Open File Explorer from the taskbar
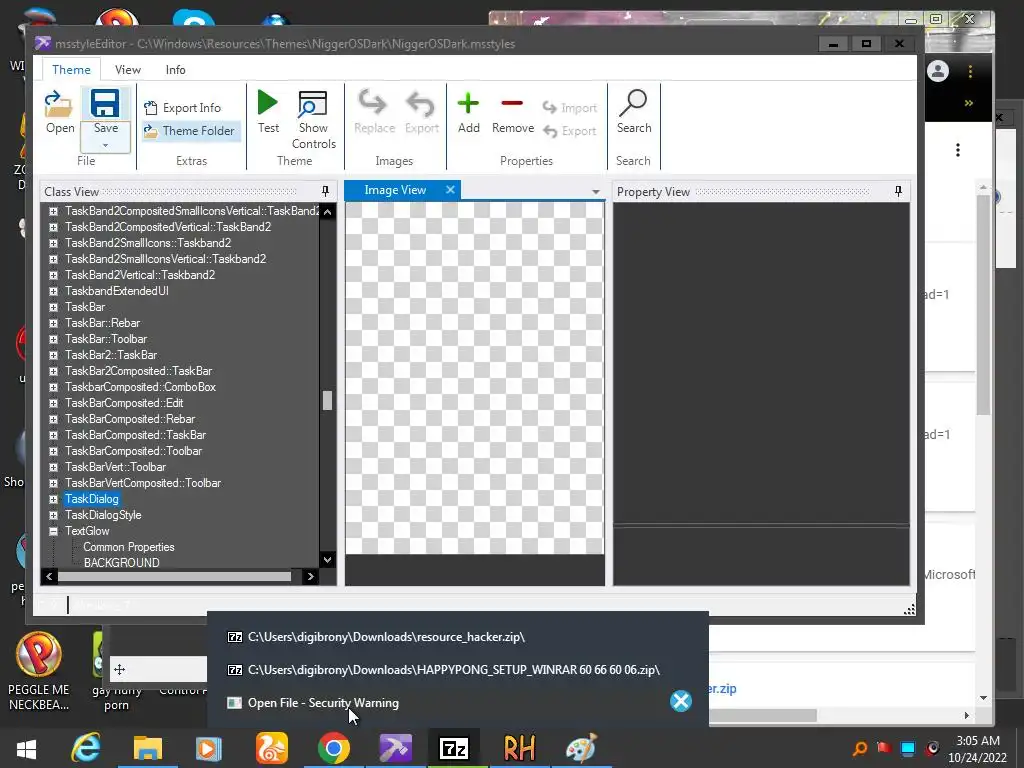This screenshot has height=768, width=1024. [148, 748]
